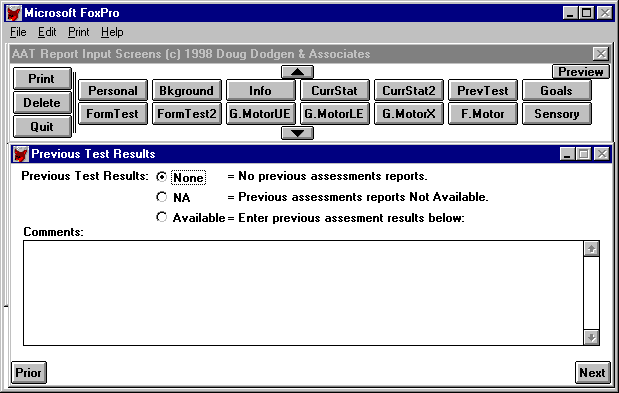Open the G.MotorLE input screen
Screen dimensions: 619x393
[x=335, y=114]
